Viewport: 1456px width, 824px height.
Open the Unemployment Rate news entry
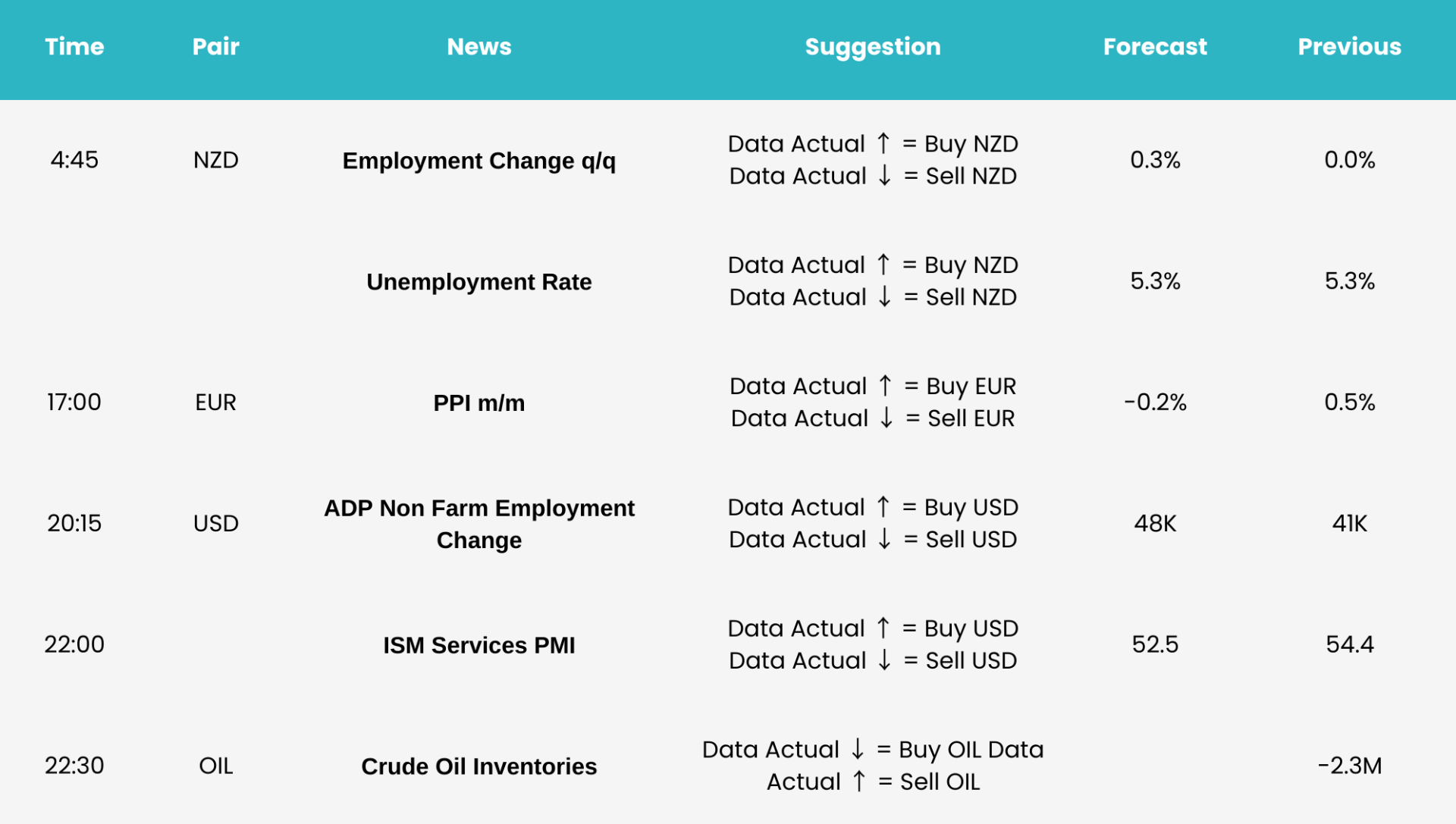coord(479,282)
